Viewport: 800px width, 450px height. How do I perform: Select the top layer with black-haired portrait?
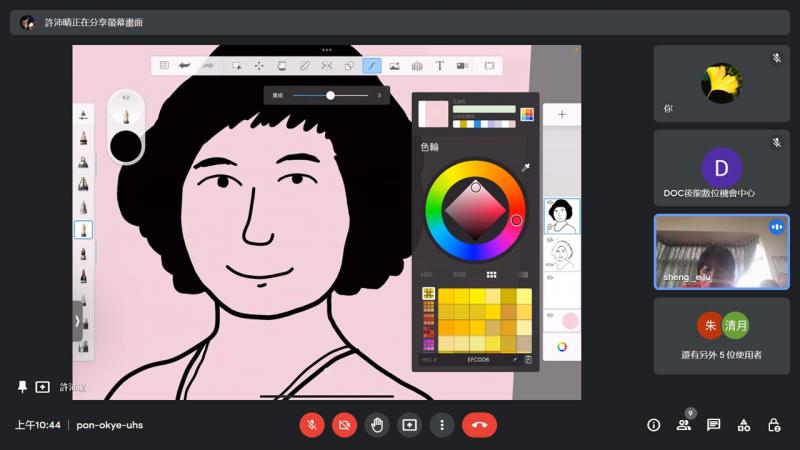point(562,216)
